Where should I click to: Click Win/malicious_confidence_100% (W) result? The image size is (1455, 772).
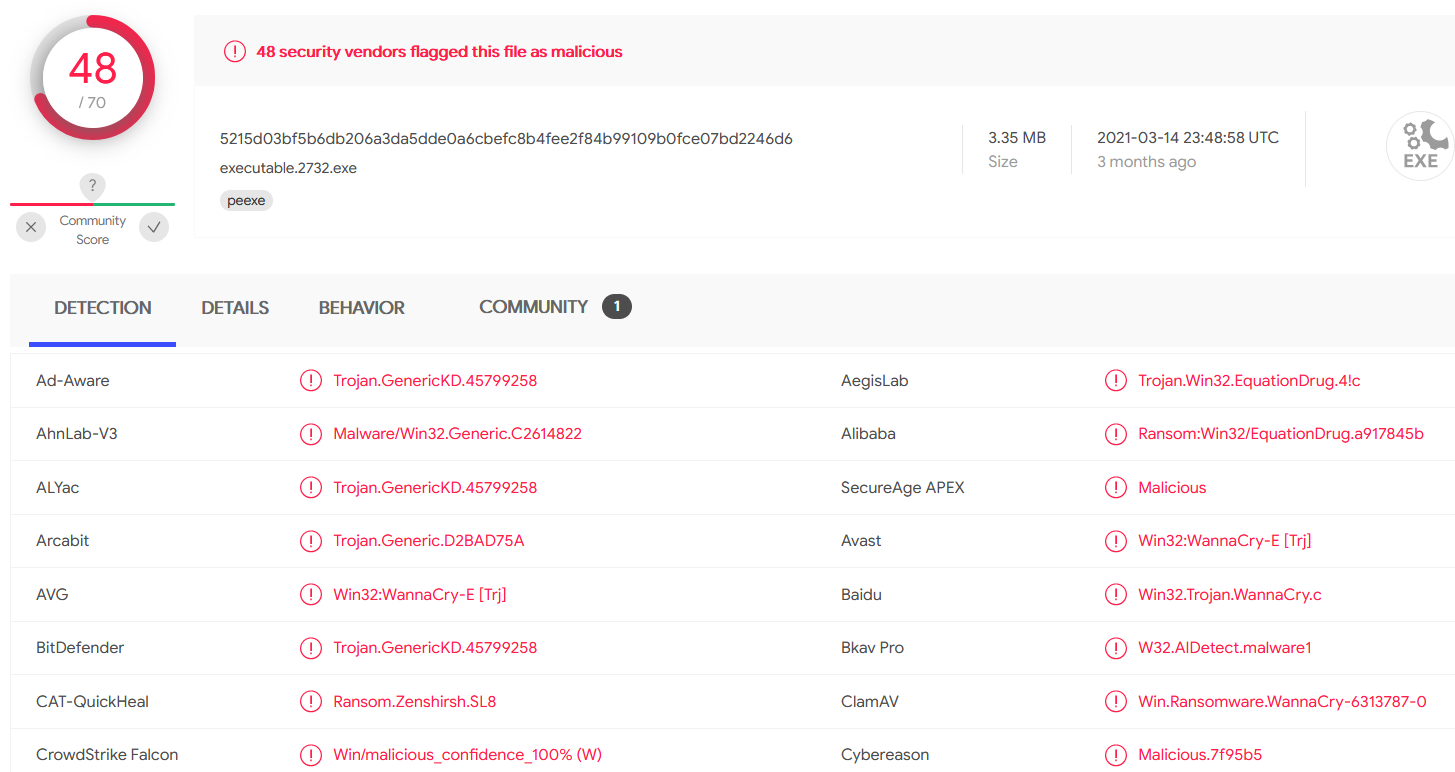(x=467, y=755)
